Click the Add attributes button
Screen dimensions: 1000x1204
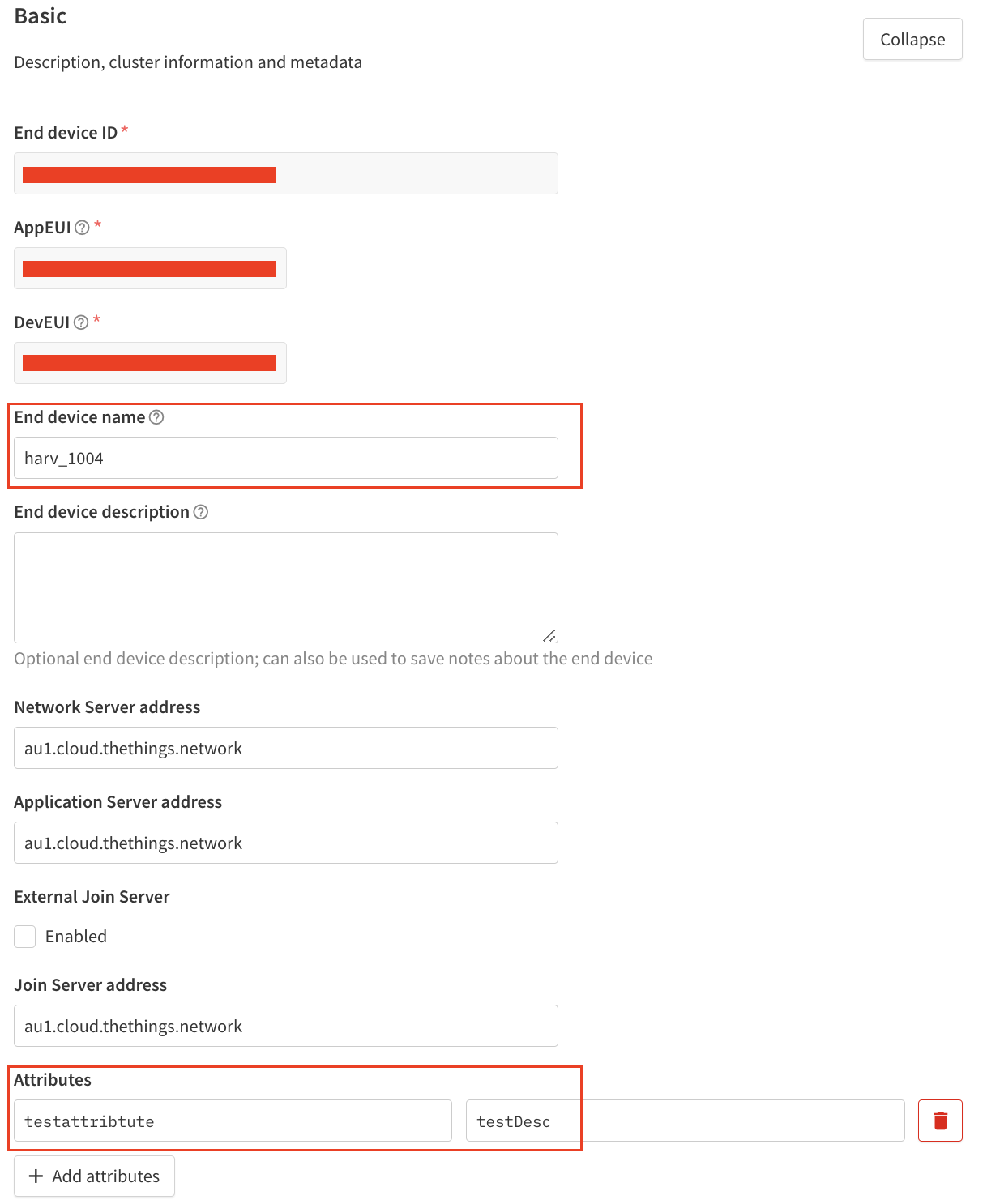(x=94, y=1176)
